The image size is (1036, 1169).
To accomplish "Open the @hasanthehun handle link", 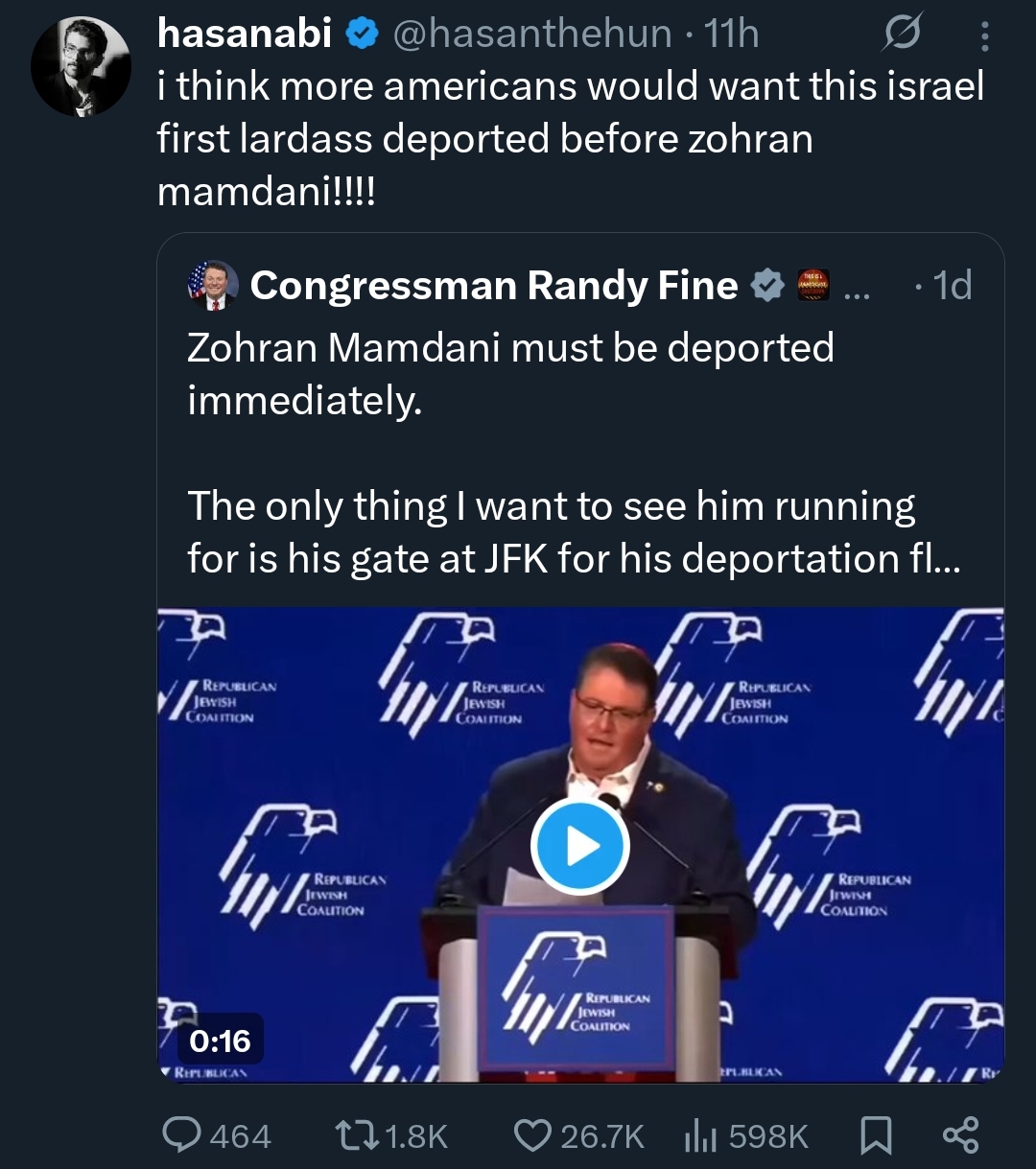I will 530,35.
